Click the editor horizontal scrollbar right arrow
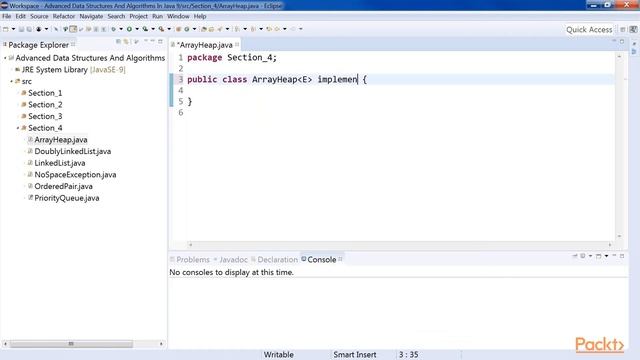The width and height of the screenshot is (640, 360). [x=610, y=244]
